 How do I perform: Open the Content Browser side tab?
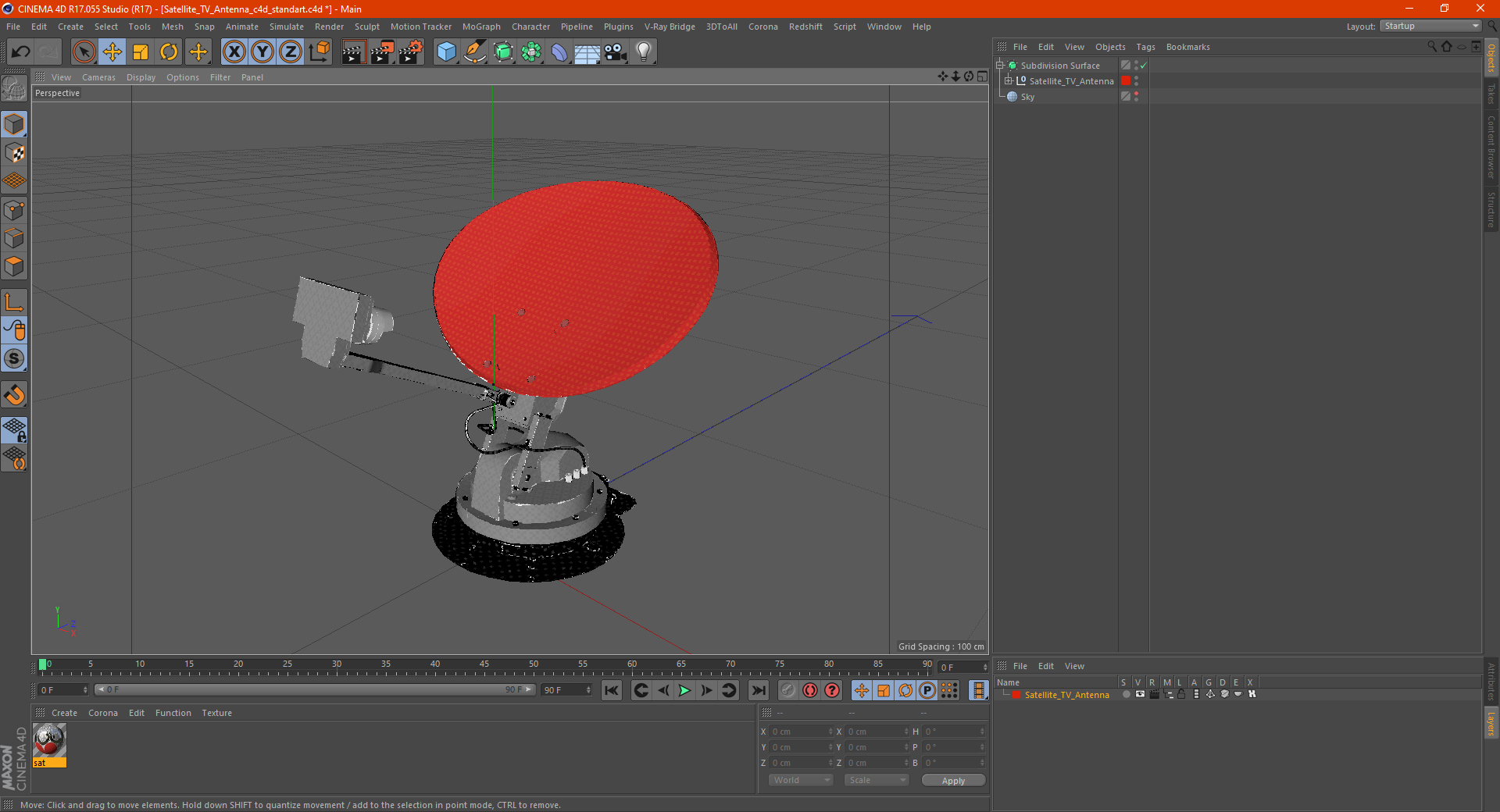point(1491,147)
